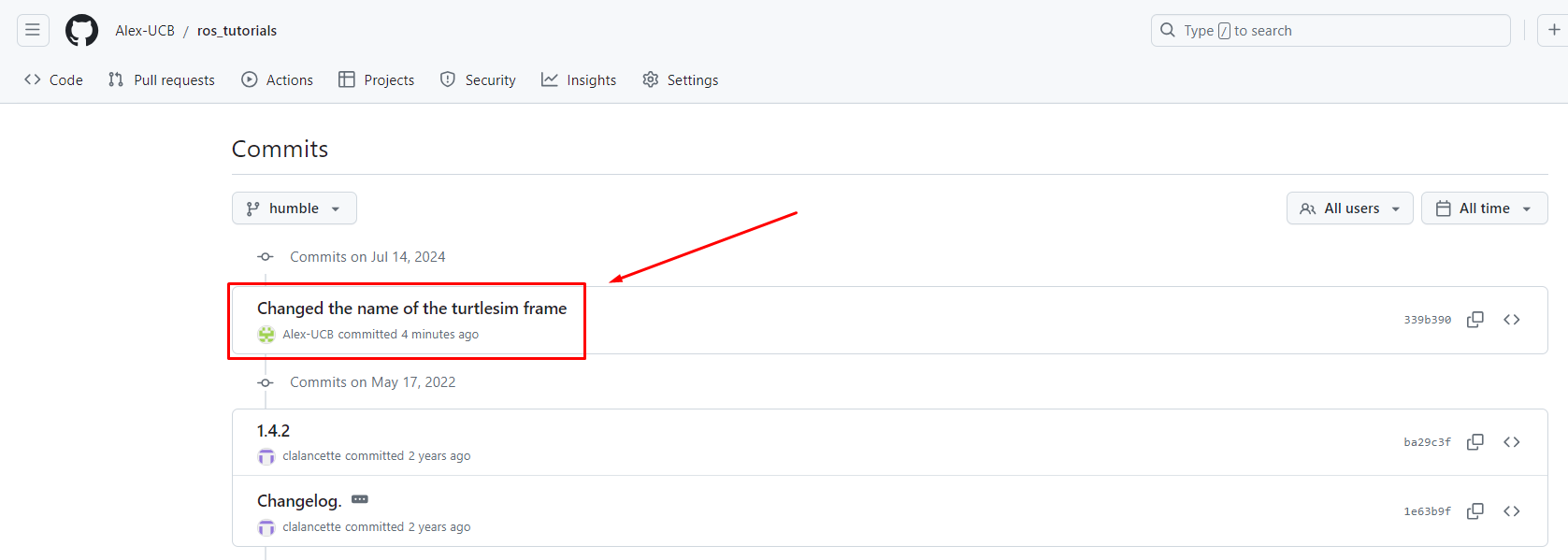Click the plus create-new button
The image size is (1568, 560).
(x=1553, y=30)
